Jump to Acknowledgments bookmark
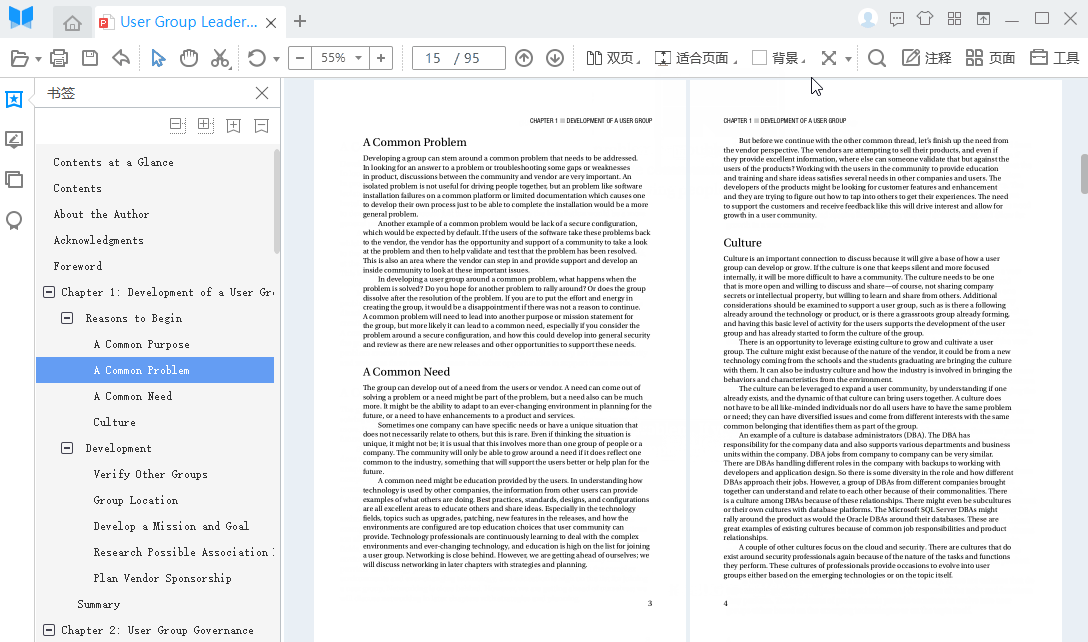Image resolution: width=1088 pixels, height=642 pixels. [99, 240]
